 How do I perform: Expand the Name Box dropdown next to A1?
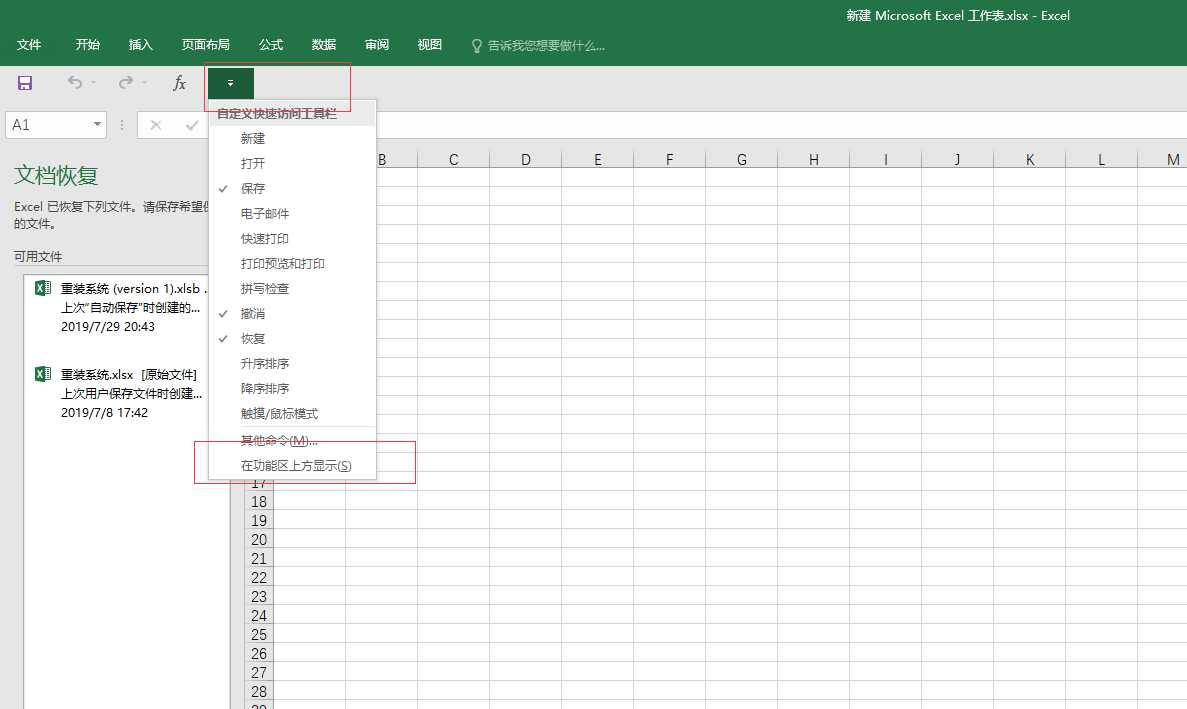[x=98, y=124]
